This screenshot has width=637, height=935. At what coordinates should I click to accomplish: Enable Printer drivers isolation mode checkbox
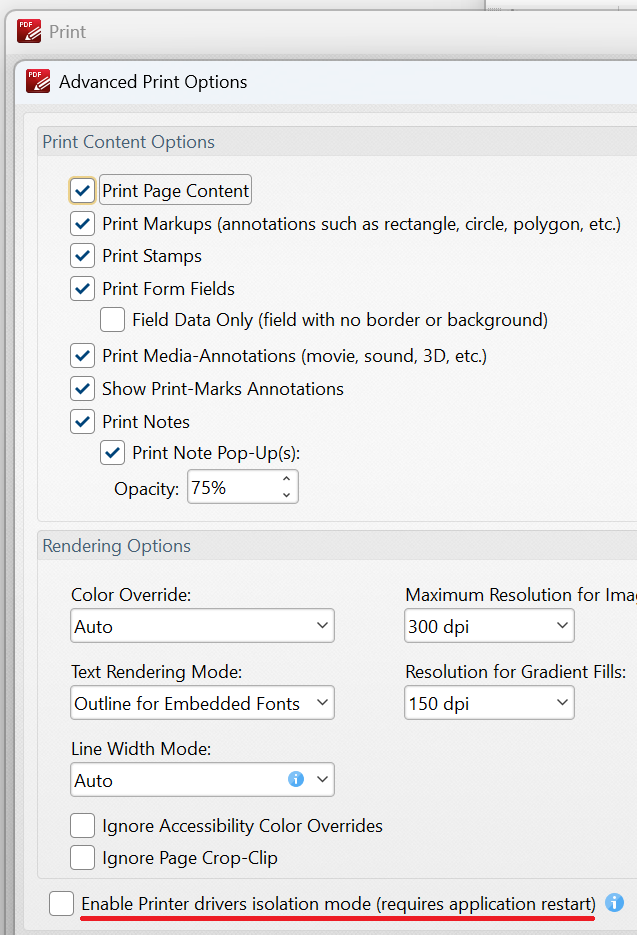click(x=61, y=903)
